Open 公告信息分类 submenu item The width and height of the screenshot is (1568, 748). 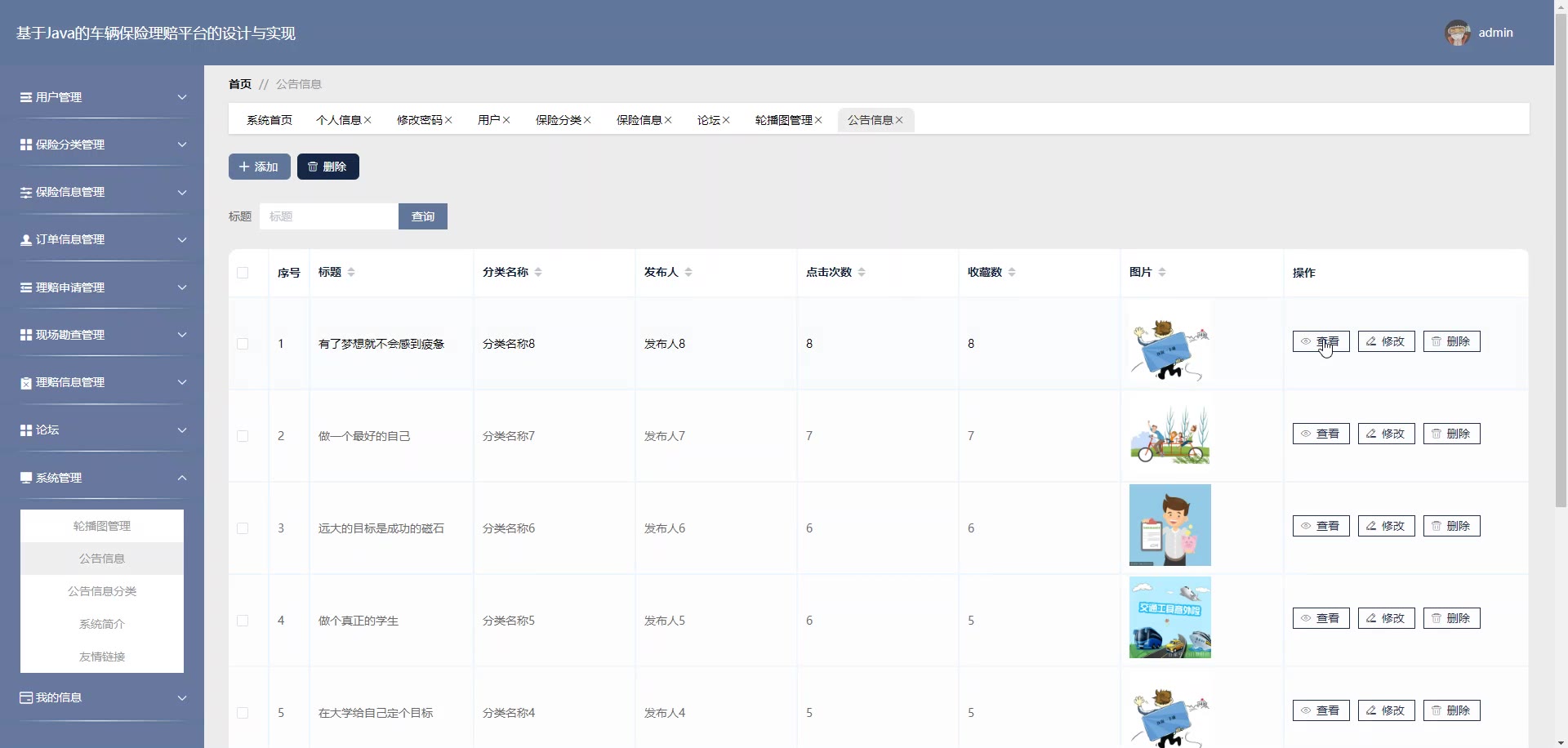[x=102, y=591]
